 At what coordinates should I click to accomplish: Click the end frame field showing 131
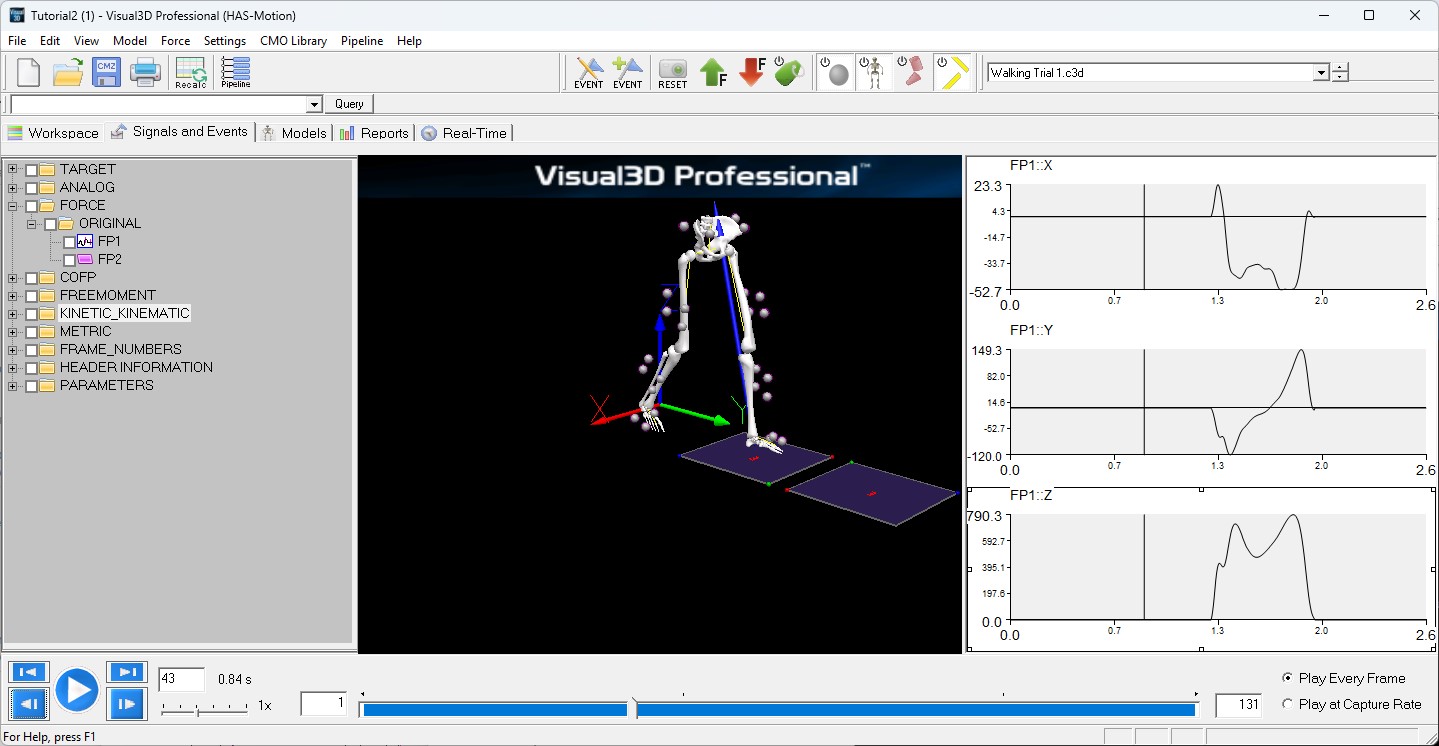tap(1238, 705)
